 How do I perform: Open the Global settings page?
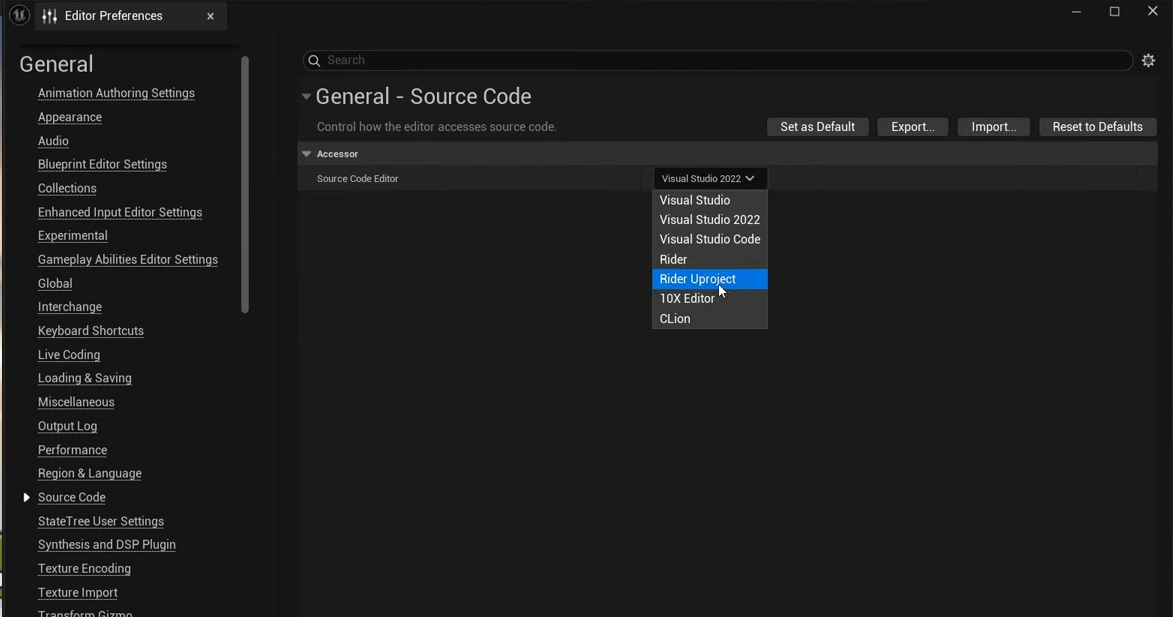pyautogui.click(x=55, y=283)
